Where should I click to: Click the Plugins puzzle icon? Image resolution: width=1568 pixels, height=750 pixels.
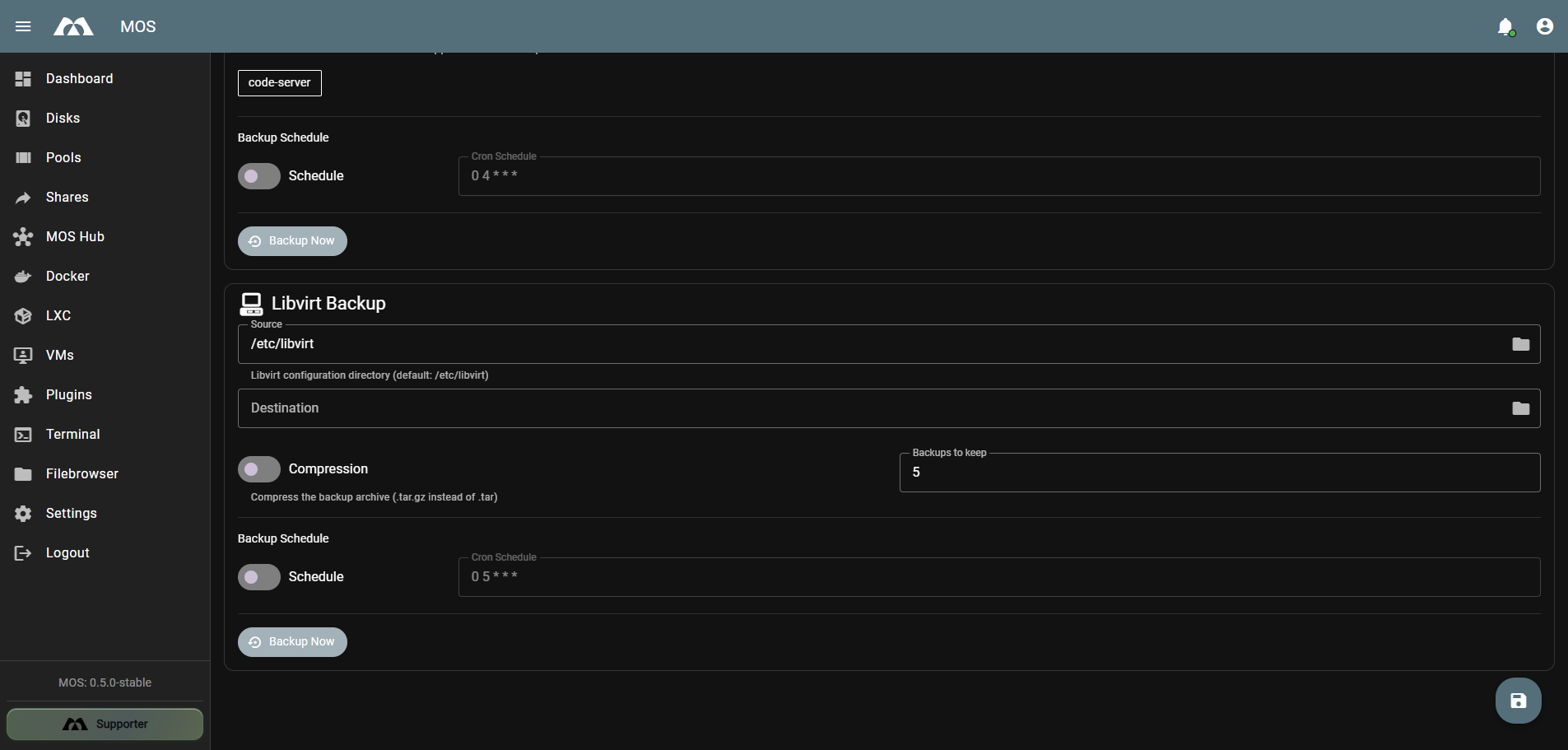click(x=23, y=395)
